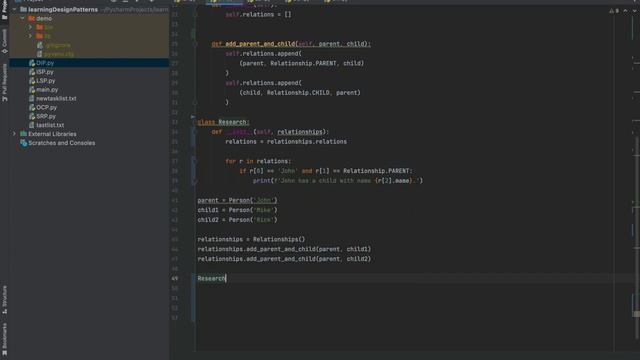This screenshot has width=640, height=360.
Task: Select the demo folder in project tree
Action: pos(44,18)
